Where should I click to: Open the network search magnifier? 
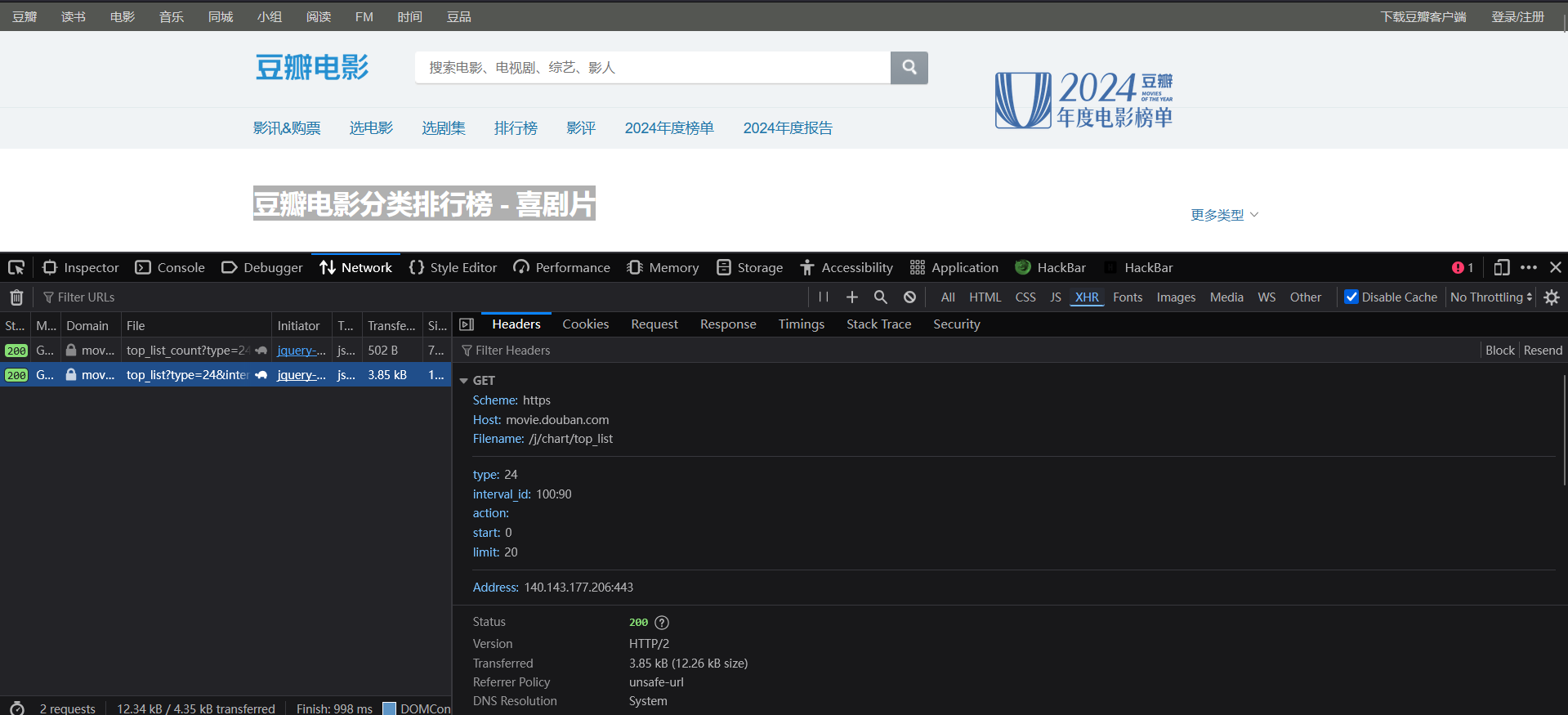pyautogui.click(x=881, y=297)
